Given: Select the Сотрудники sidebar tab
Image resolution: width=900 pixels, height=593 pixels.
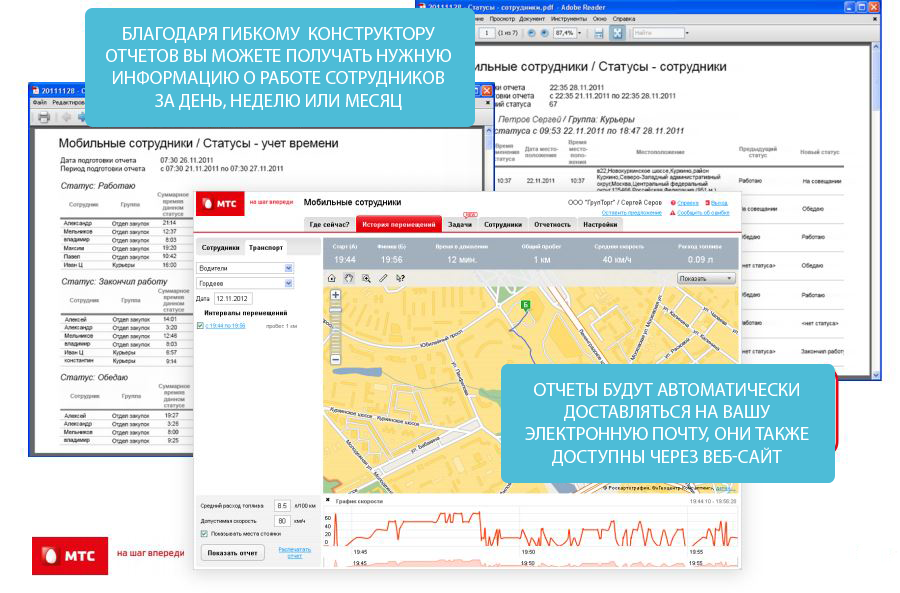Looking at the screenshot, I should coord(220,247).
